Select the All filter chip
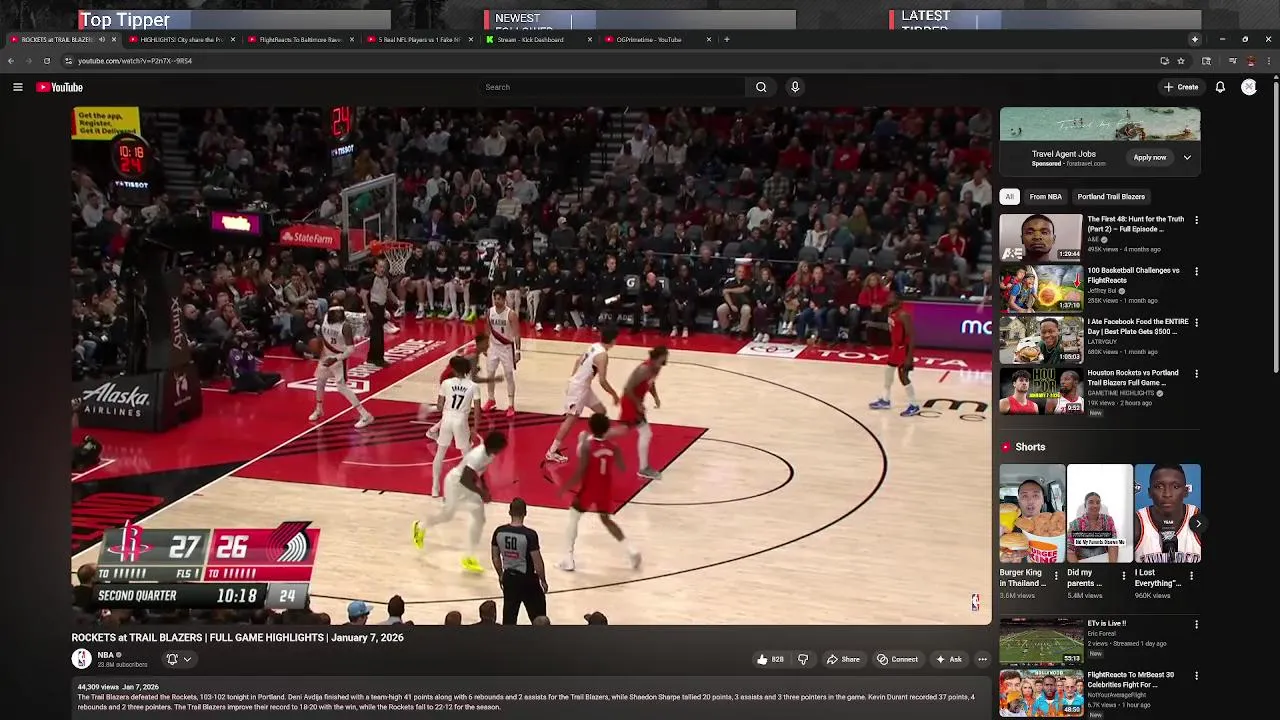 click(x=1009, y=197)
